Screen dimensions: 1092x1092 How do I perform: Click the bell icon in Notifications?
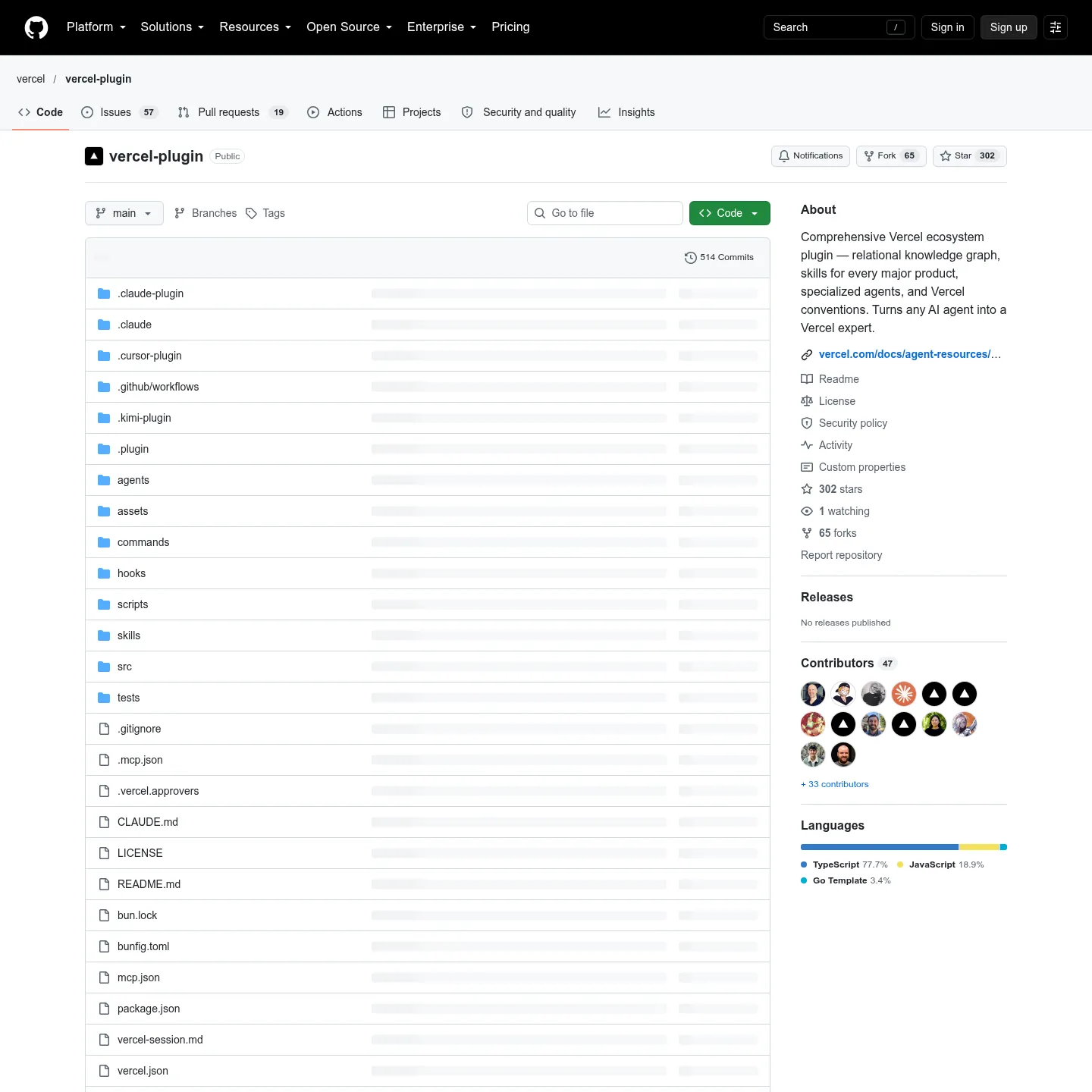(x=784, y=156)
